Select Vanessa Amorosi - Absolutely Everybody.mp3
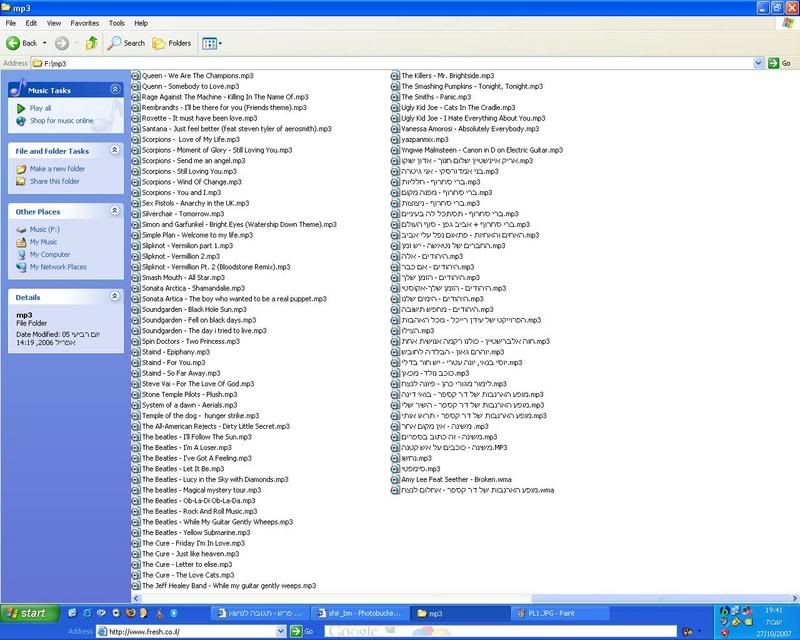 470,129
